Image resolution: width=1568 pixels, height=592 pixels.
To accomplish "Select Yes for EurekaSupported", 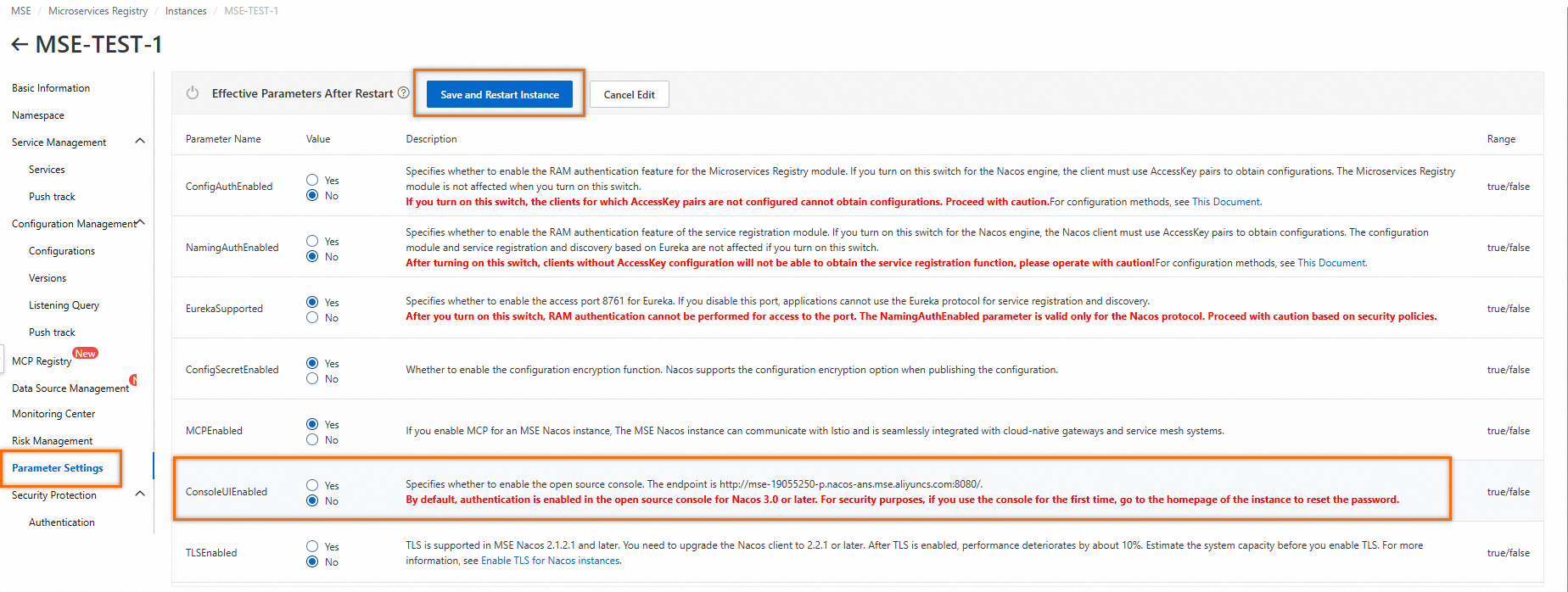I will click(312, 302).
